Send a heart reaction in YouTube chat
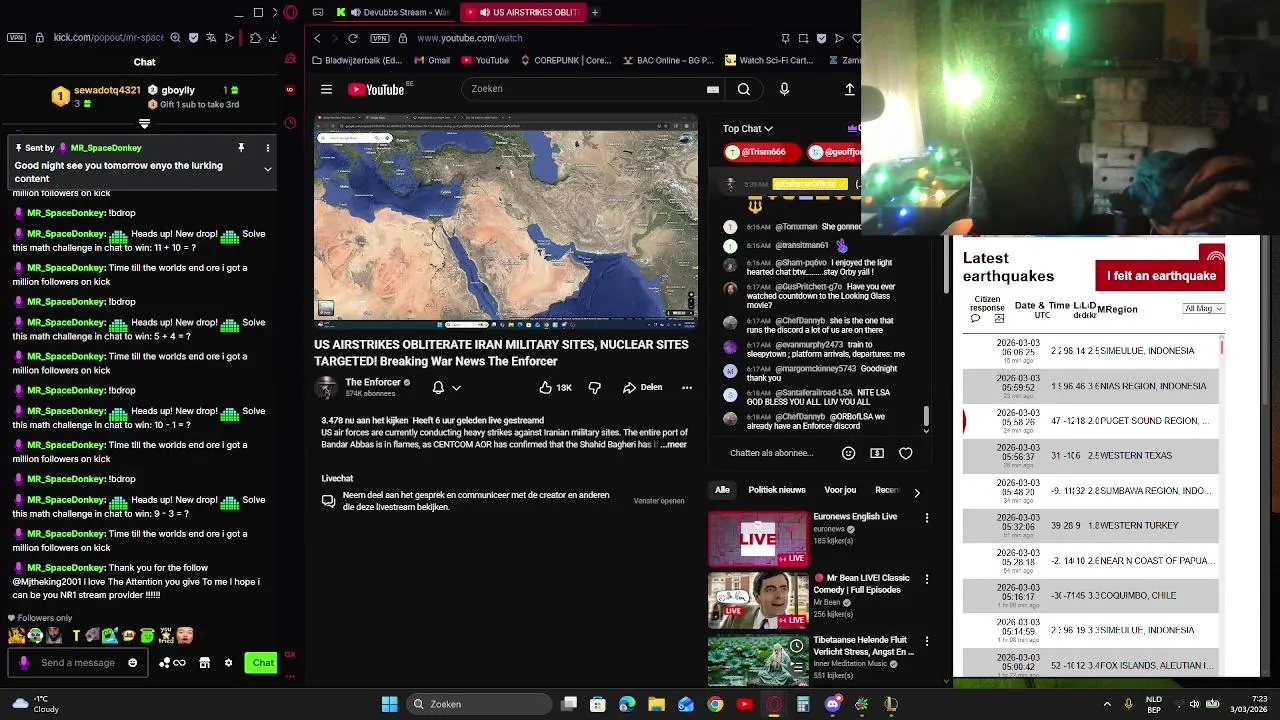 pos(906,453)
